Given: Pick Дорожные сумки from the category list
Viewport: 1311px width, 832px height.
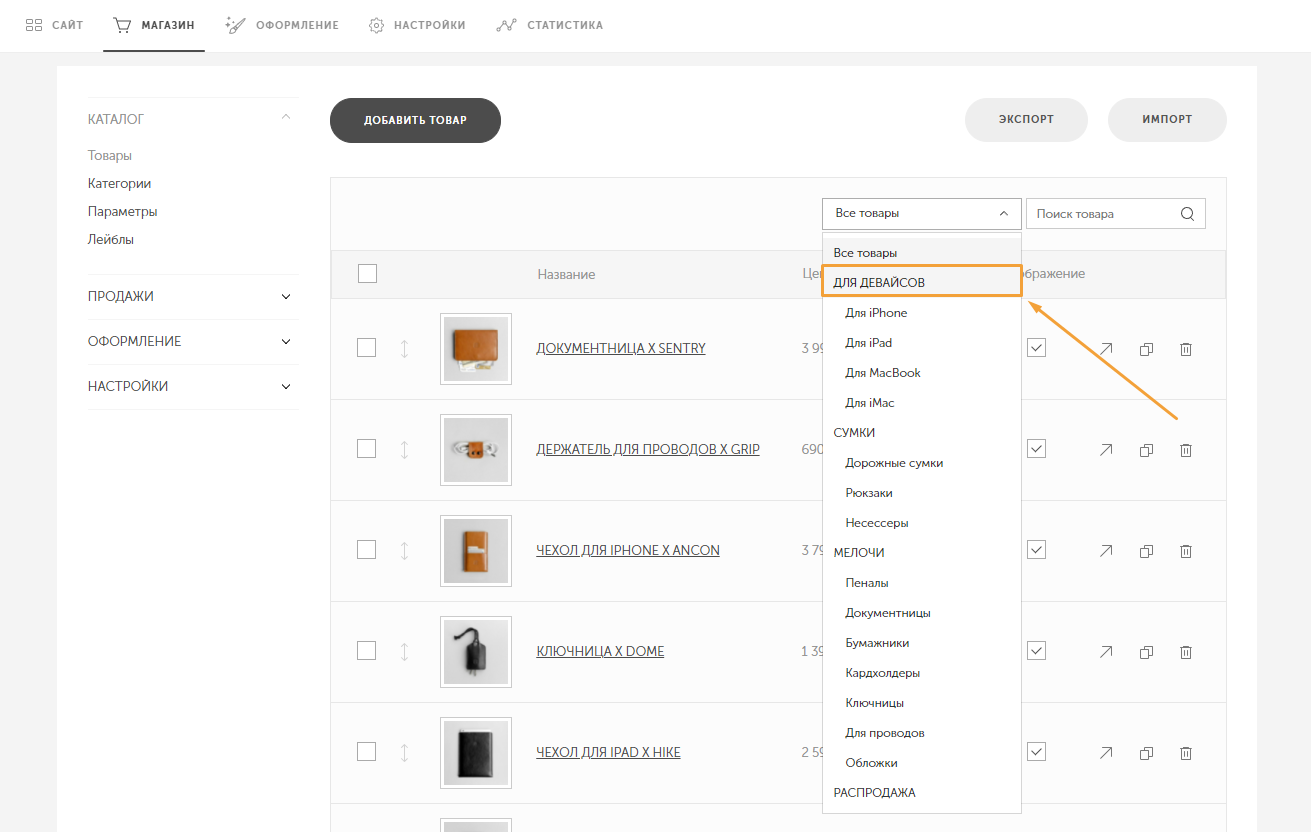Looking at the screenshot, I should pos(922,463).
